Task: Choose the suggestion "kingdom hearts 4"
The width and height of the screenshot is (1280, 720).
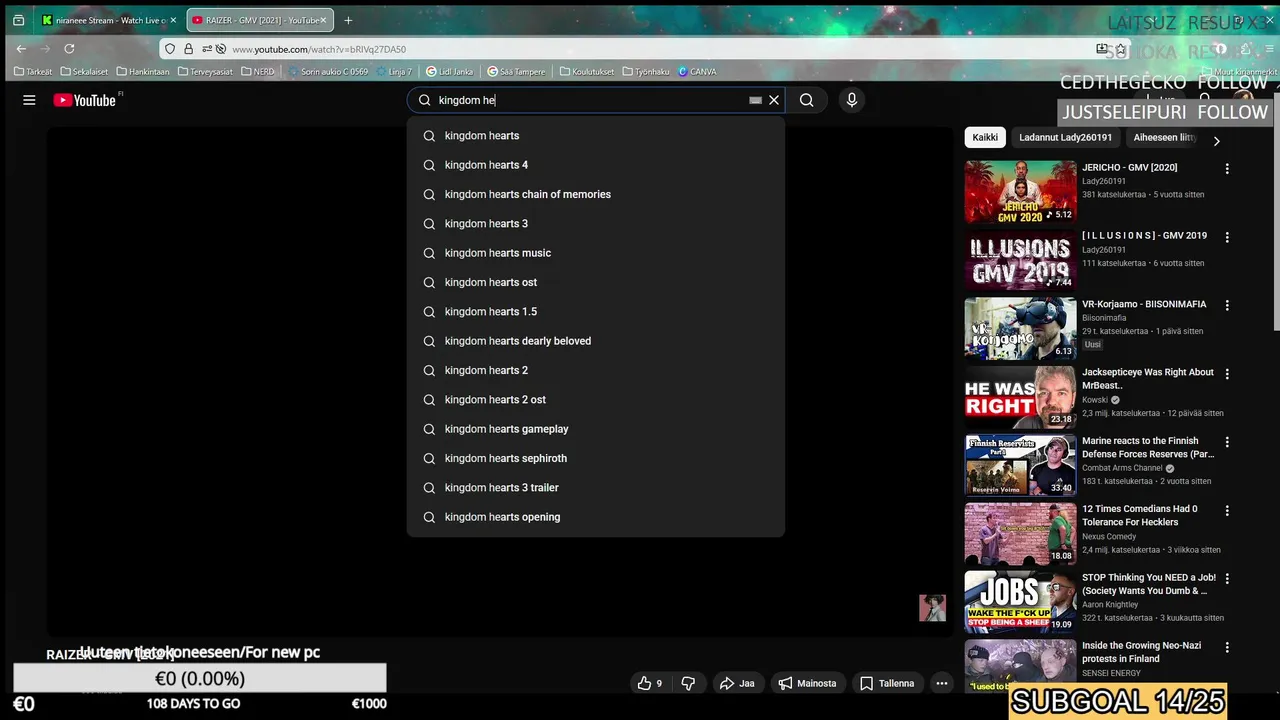Action: click(596, 165)
